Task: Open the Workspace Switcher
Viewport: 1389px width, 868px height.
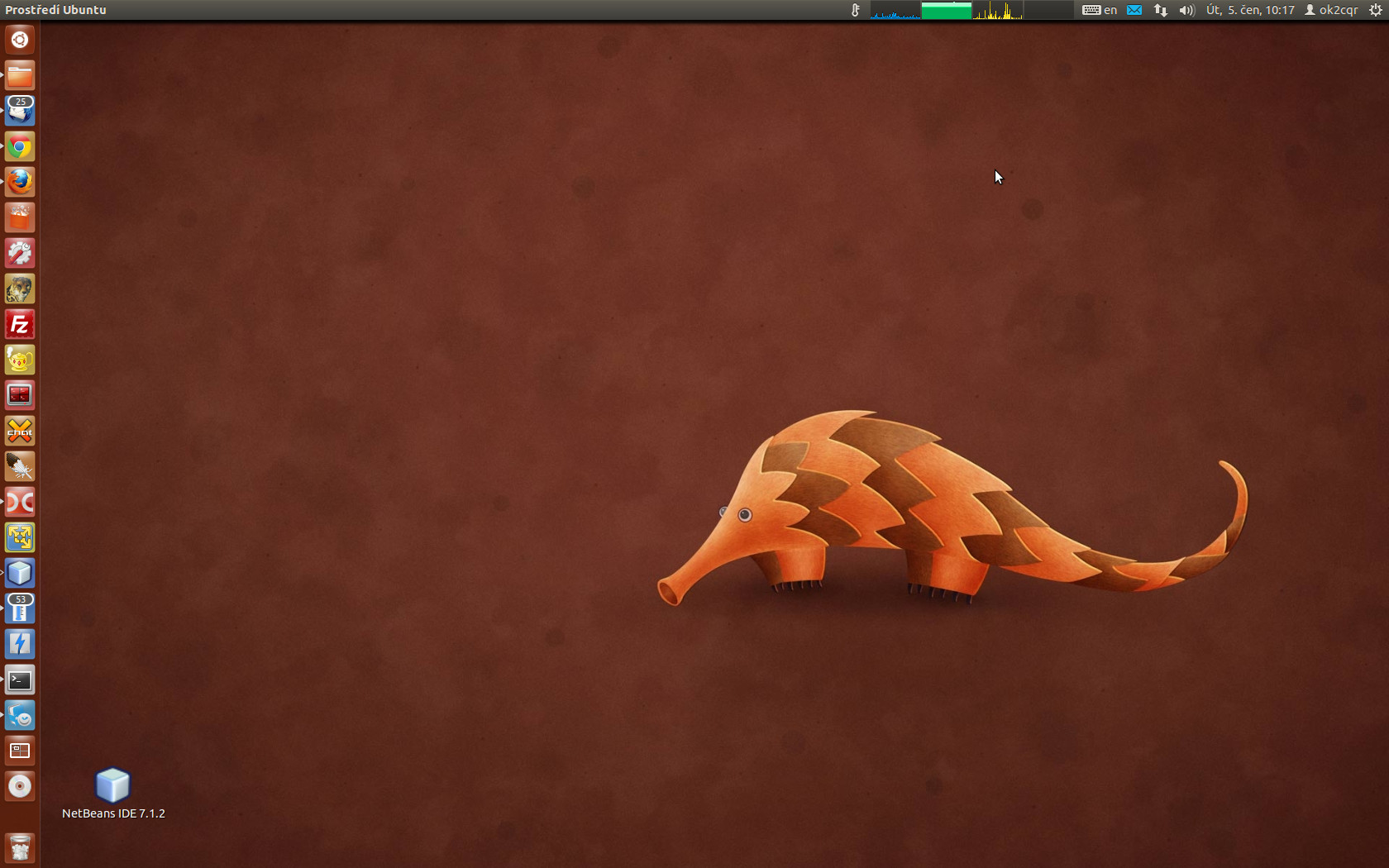Action: (x=20, y=751)
